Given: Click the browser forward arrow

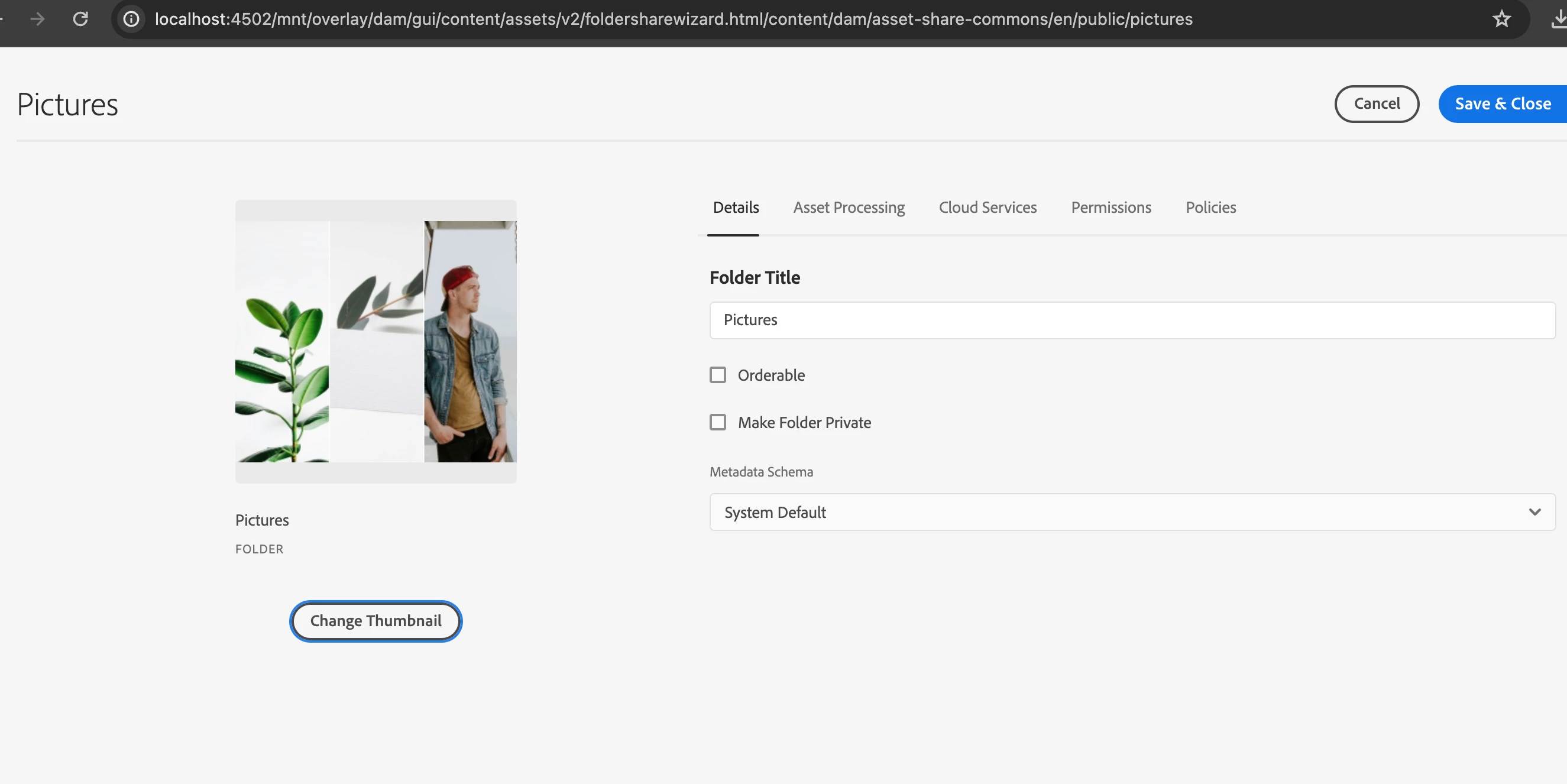Looking at the screenshot, I should (38, 19).
